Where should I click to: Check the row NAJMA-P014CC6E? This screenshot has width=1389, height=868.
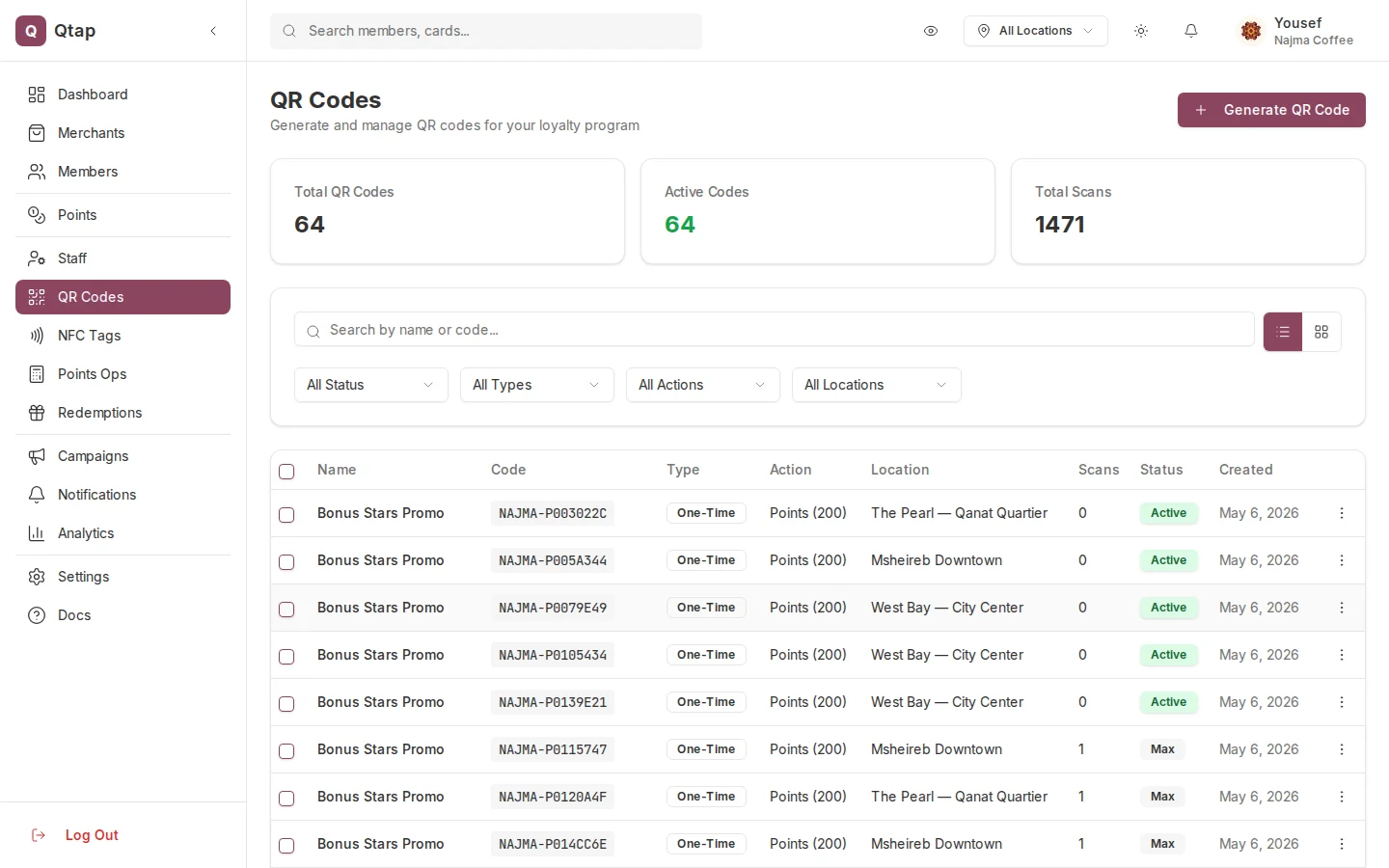coord(286,845)
